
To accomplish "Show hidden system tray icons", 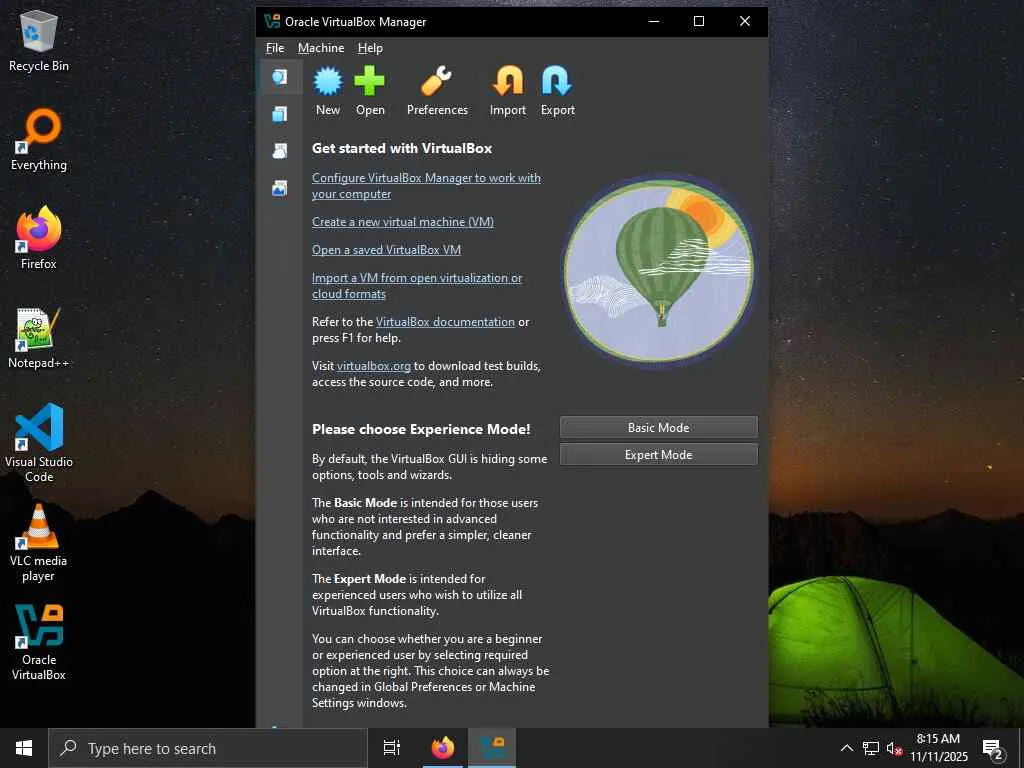I will click(x=846, y=748).
